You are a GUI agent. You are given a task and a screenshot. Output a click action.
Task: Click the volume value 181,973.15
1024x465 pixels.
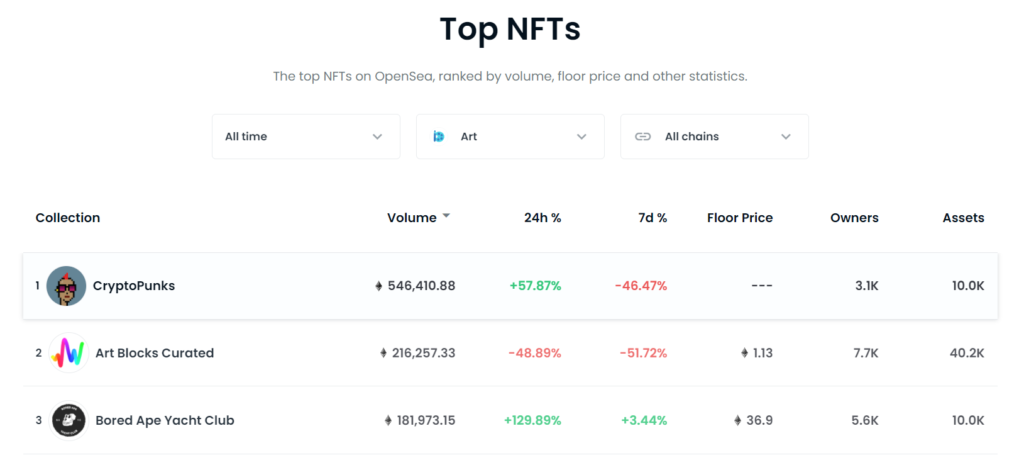(426, 421)
